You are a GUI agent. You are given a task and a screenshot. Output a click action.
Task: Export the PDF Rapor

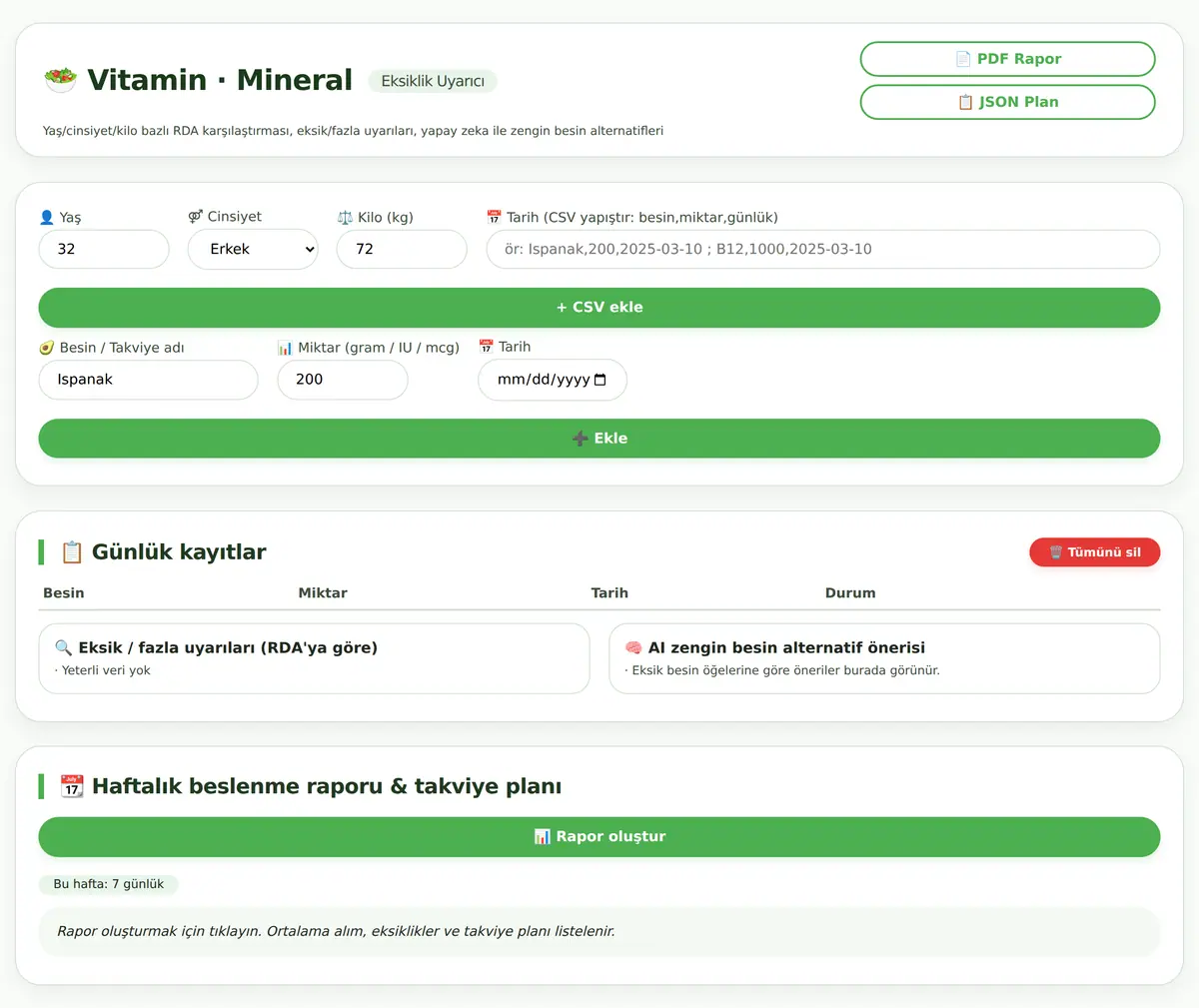pos(1007,59)
